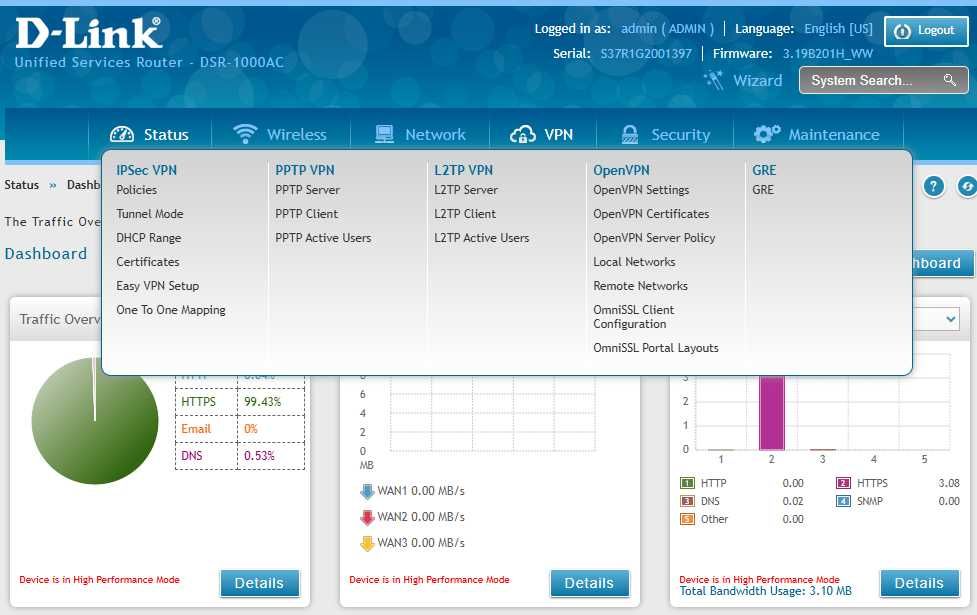This screenshot has height=615, width=977.
Task: Click the HTTPS 99.43% table cell
Action: click(270, 402)
